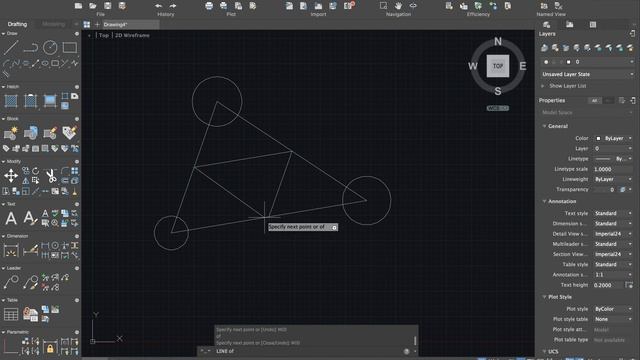Screen dimensions: 640x360
Task: Click the New file toolbar icon
Action: 78,6
